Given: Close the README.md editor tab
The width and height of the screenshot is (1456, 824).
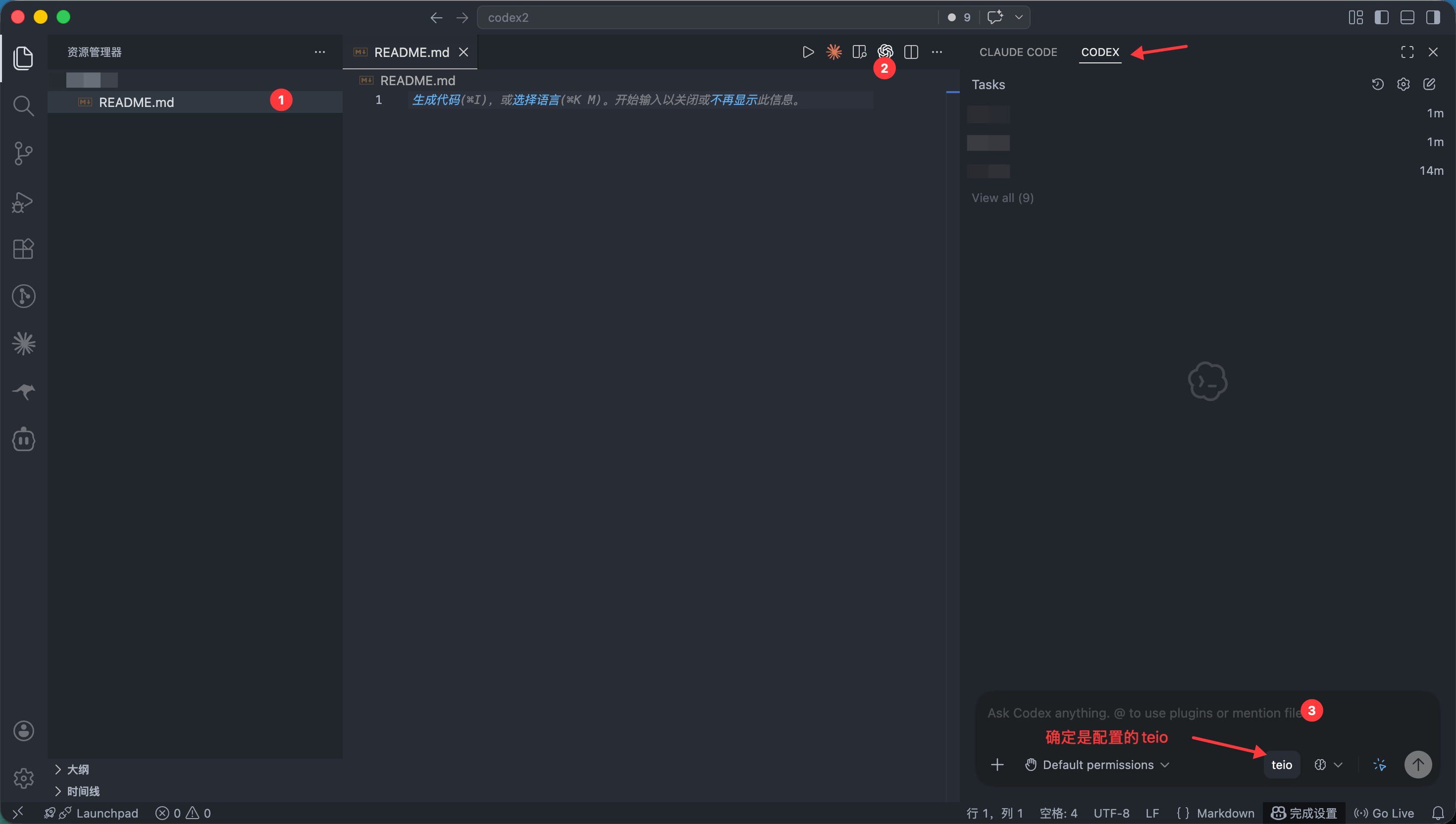Looking at the screenshot, I should tap(464, 52).
